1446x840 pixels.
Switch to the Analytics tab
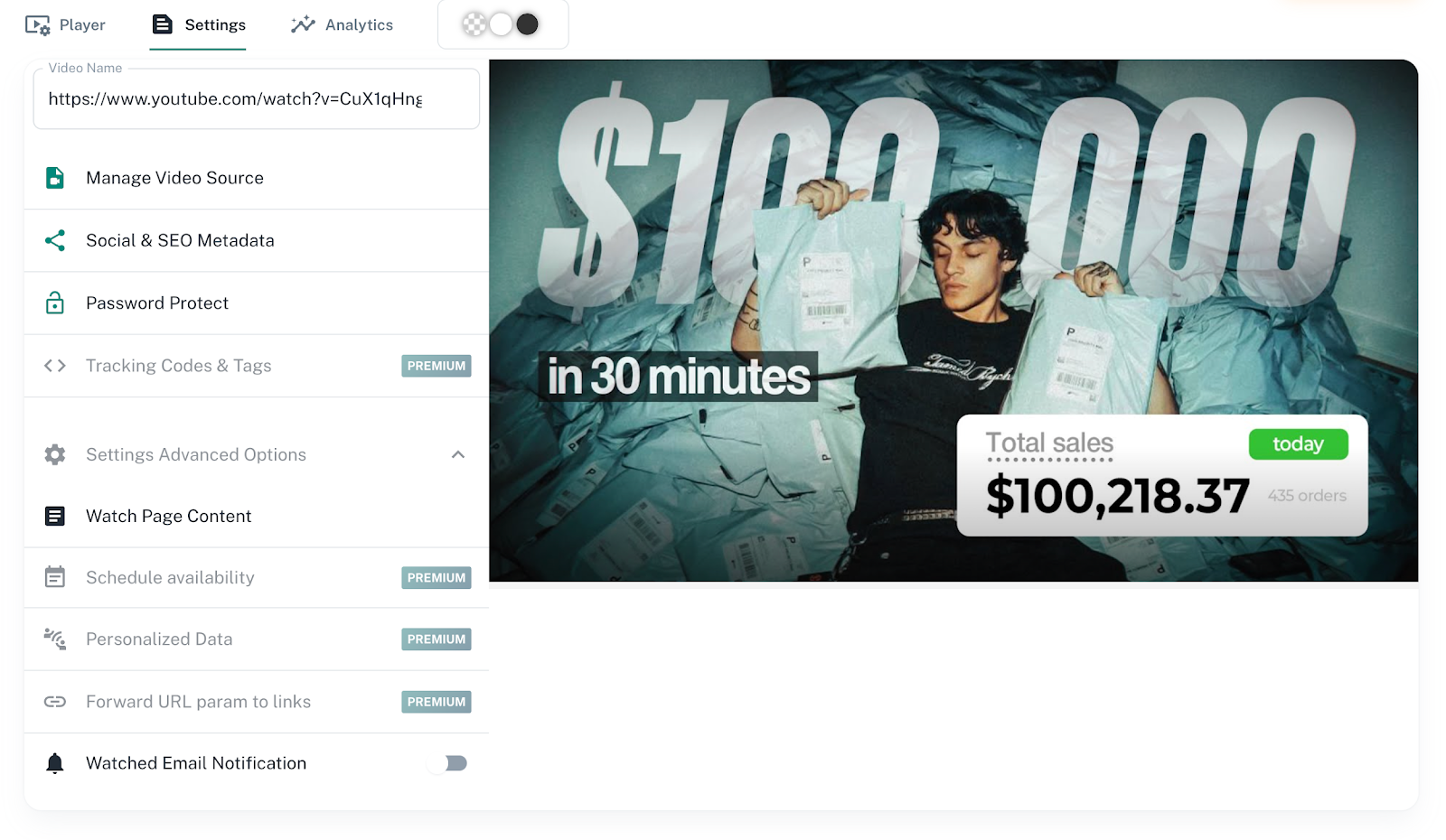pos(343,25)
